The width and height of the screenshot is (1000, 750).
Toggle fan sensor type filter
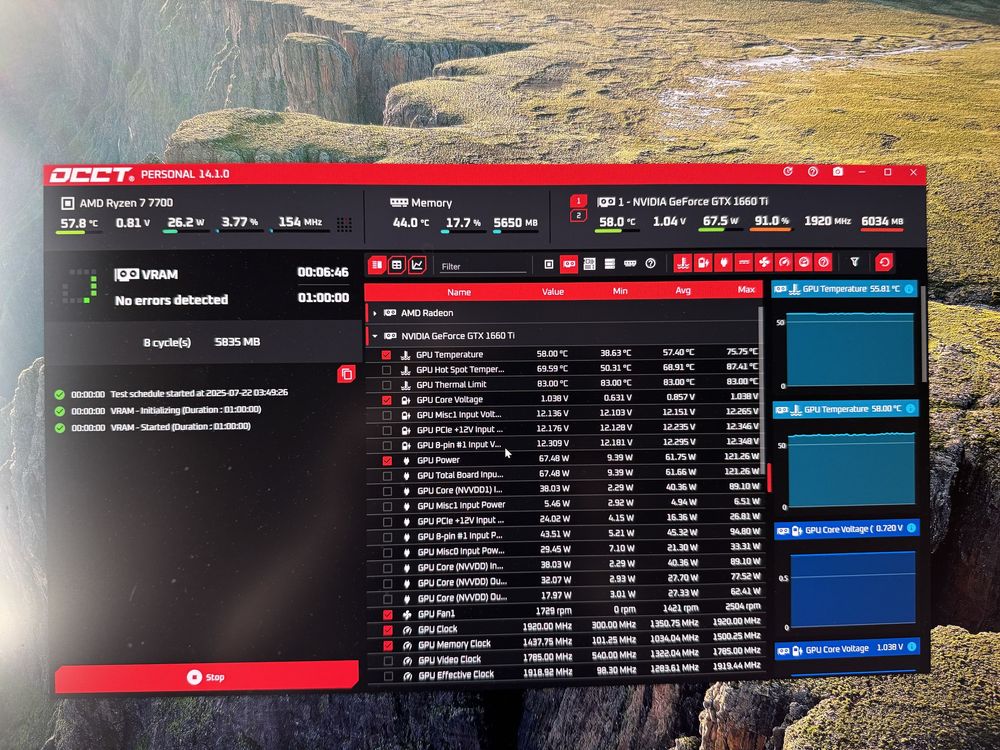tap(763, 262)
